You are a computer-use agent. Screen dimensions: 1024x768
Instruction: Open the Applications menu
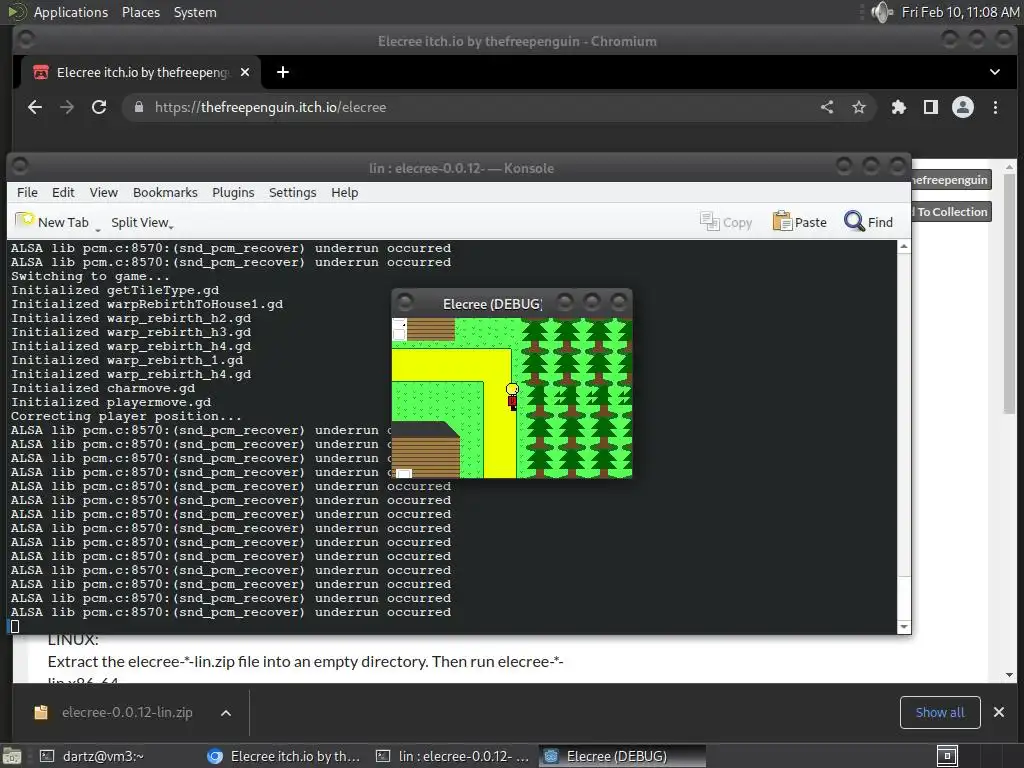pos(71,12)
